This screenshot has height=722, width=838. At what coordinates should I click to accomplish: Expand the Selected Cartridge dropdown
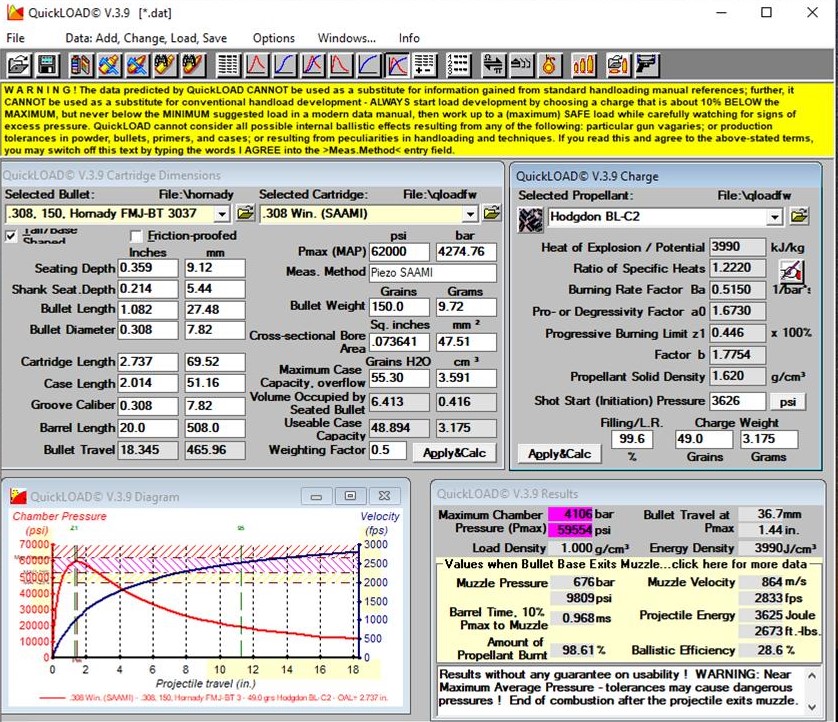coord(469,213)
